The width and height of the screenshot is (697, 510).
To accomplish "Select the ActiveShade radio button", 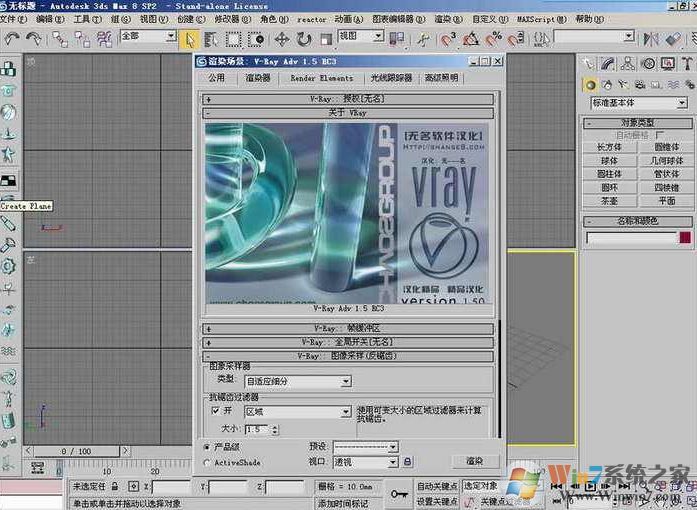I will pos(207,463).
